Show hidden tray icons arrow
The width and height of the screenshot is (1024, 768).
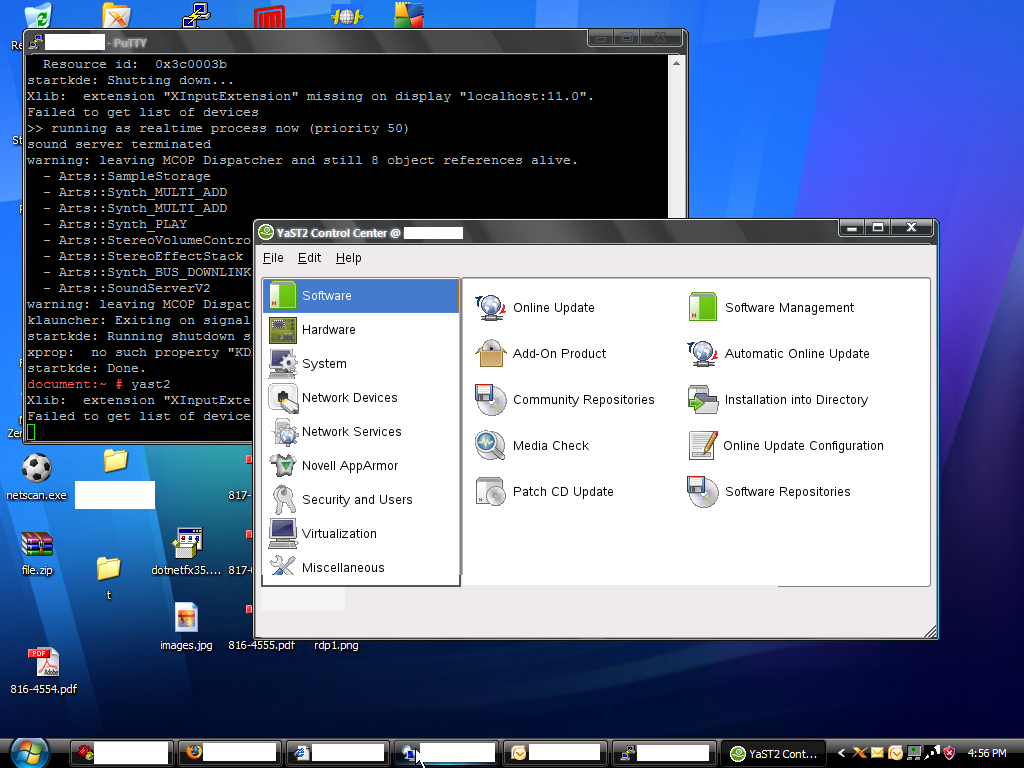click(x=842, y=754)
